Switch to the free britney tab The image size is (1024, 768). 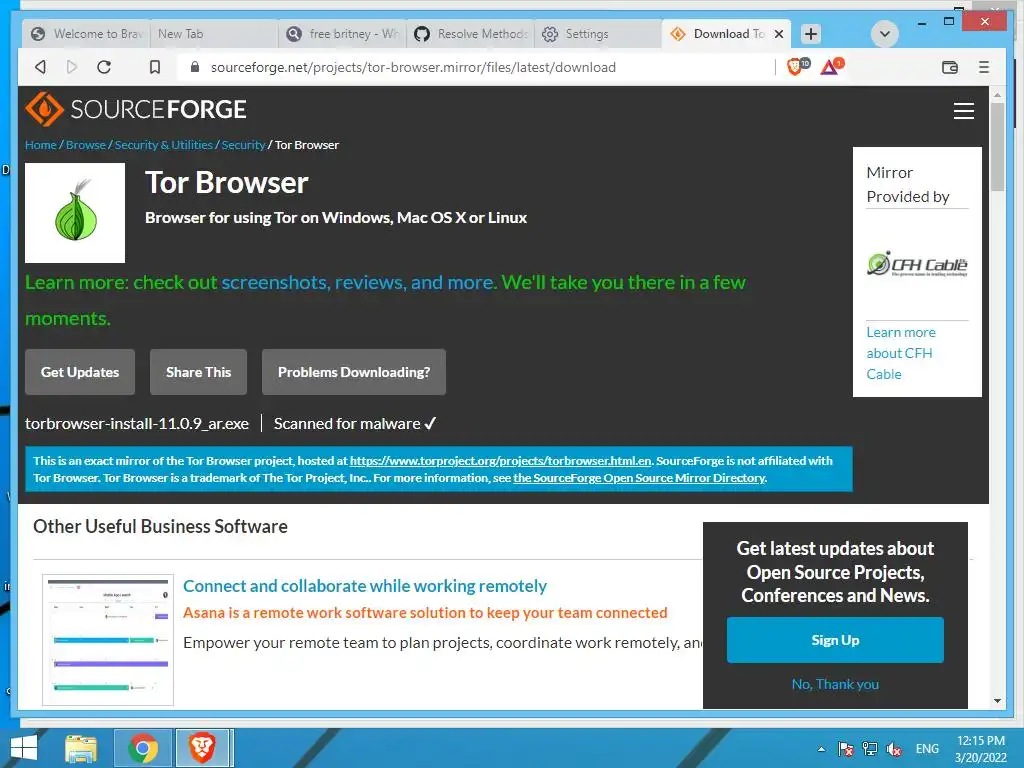pos(342,34)
